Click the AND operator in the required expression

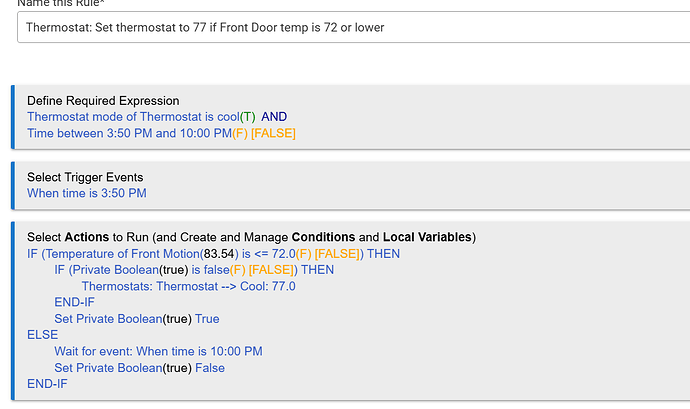(274, 117)
